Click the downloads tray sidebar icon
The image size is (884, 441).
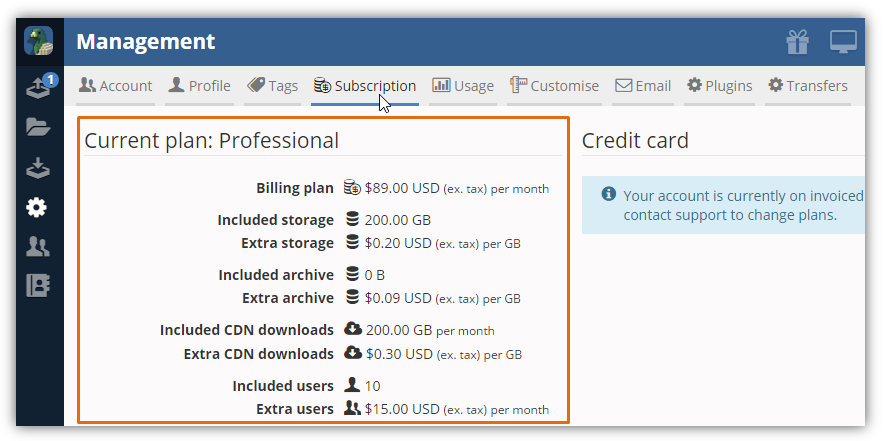pos(38,168)
